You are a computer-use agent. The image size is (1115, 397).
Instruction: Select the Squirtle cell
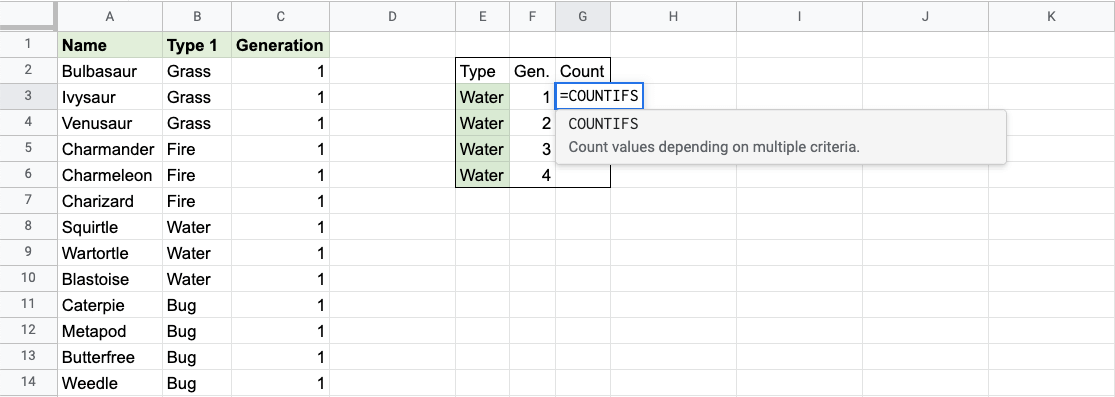110,227
